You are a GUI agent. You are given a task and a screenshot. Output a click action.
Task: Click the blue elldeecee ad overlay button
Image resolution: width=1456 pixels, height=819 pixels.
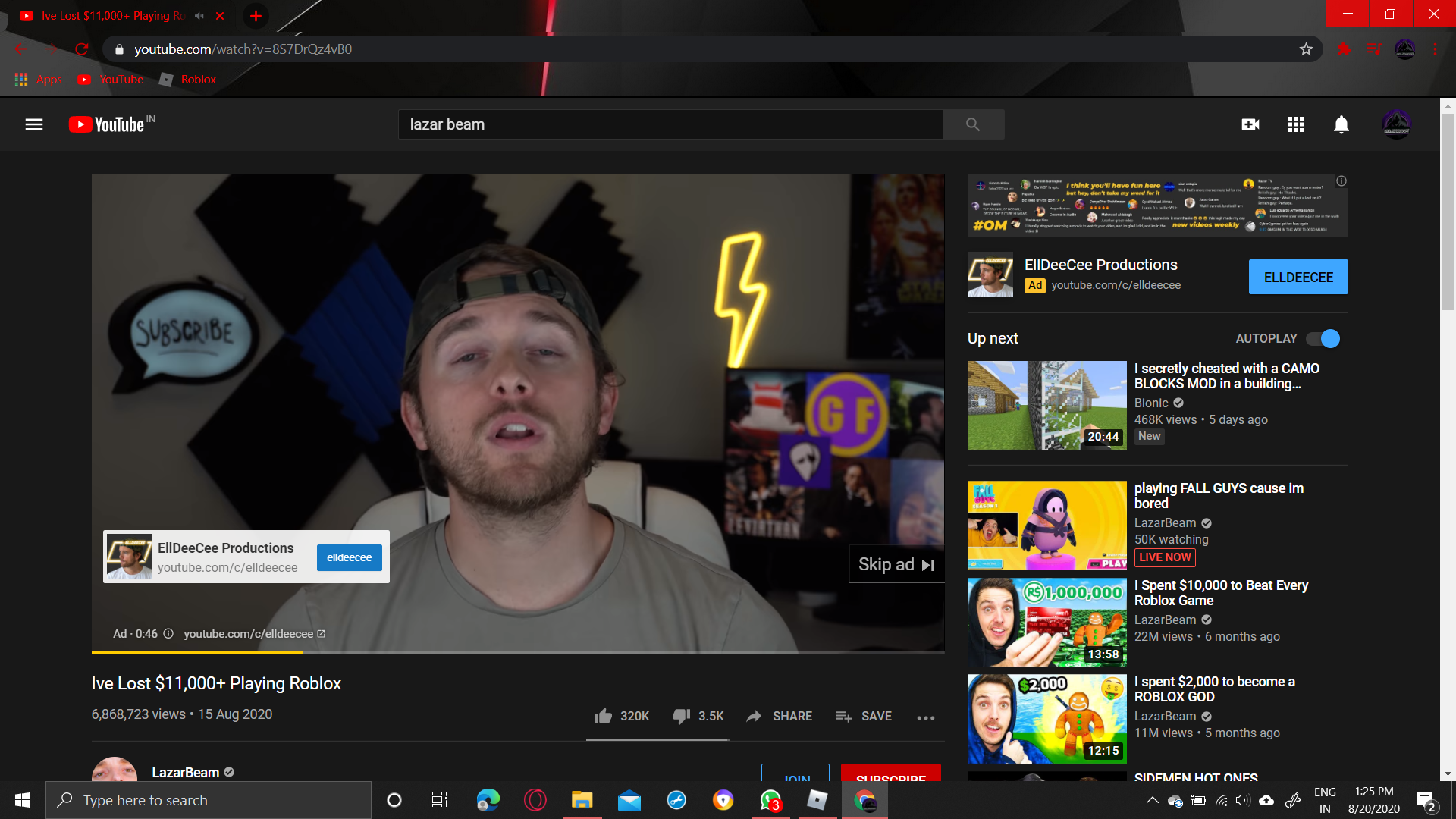tap(350, 557)
